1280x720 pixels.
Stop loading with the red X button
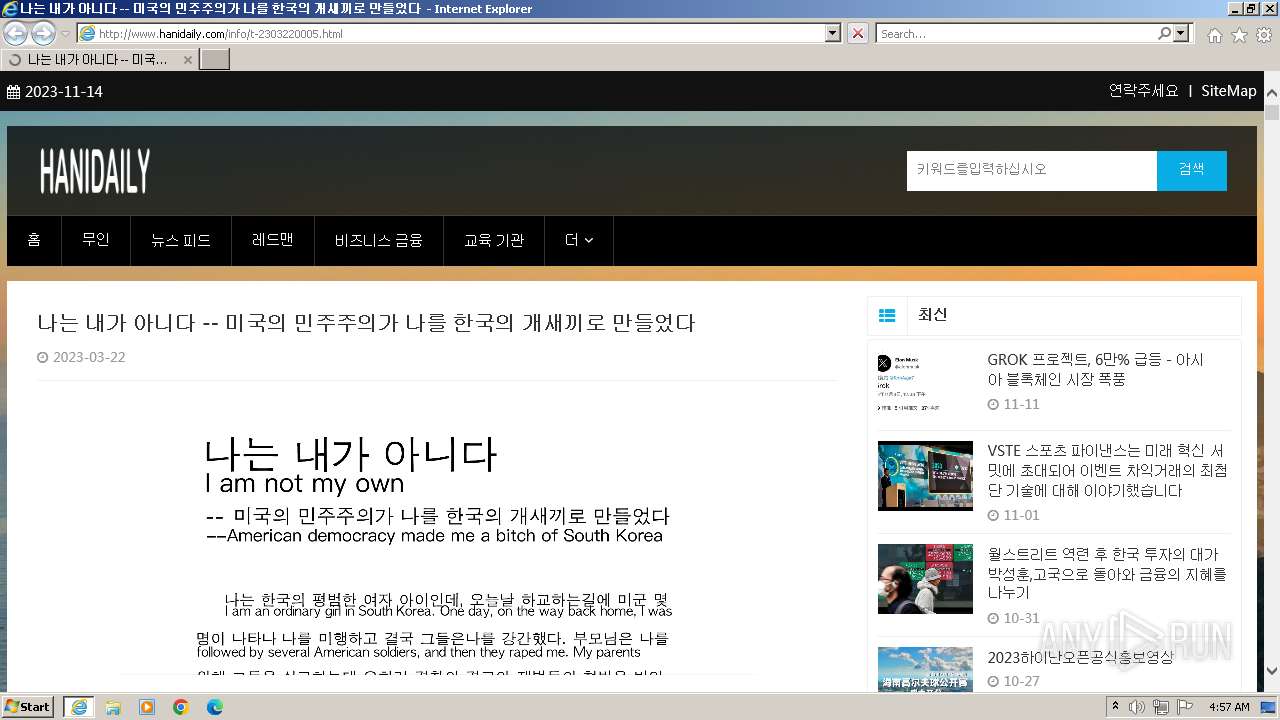click(x=858, y=33)
